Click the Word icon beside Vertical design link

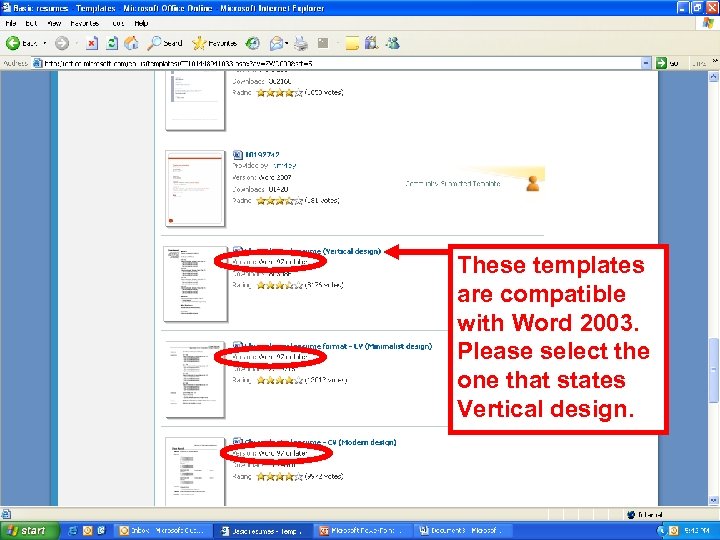pos(237,251)
